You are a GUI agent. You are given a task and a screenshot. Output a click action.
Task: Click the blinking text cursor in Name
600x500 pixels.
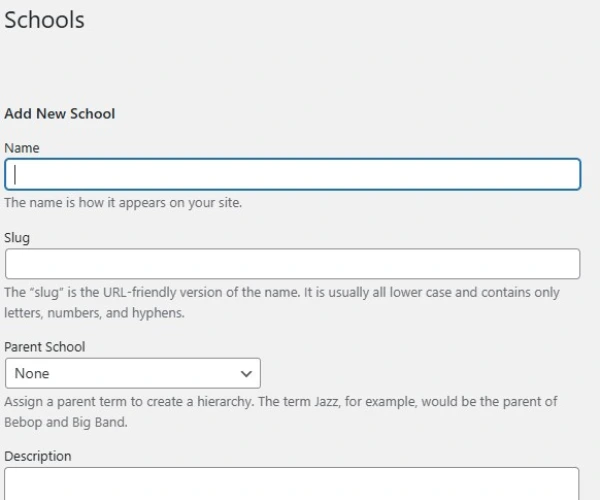point(15,175)
